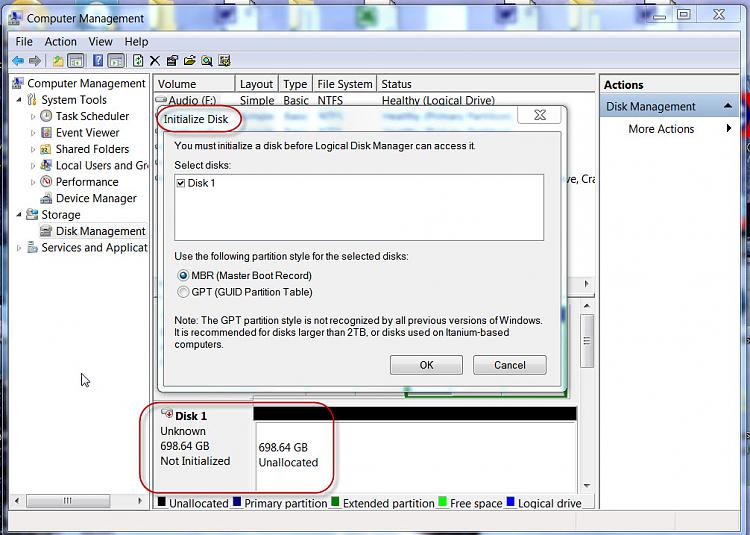Click OK in Initialize Disk dialog
The image size is (750, 535).
point(426,365)
